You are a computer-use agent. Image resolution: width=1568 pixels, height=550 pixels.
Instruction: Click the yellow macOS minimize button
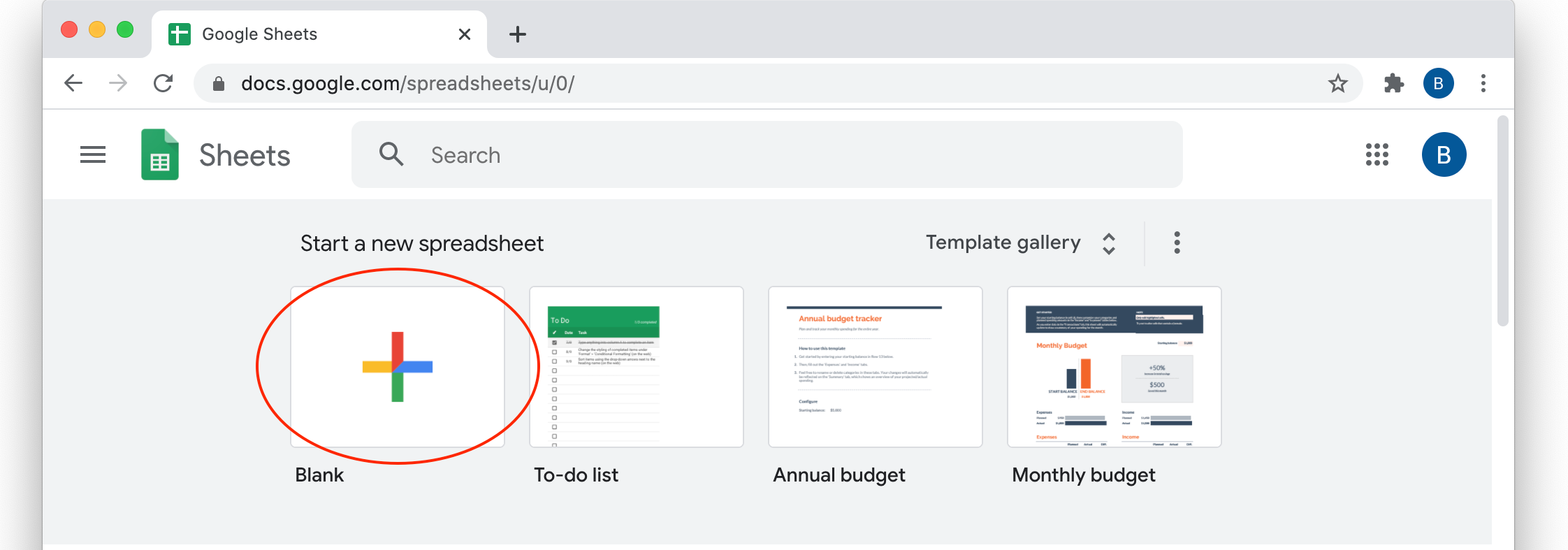point(97,29)
